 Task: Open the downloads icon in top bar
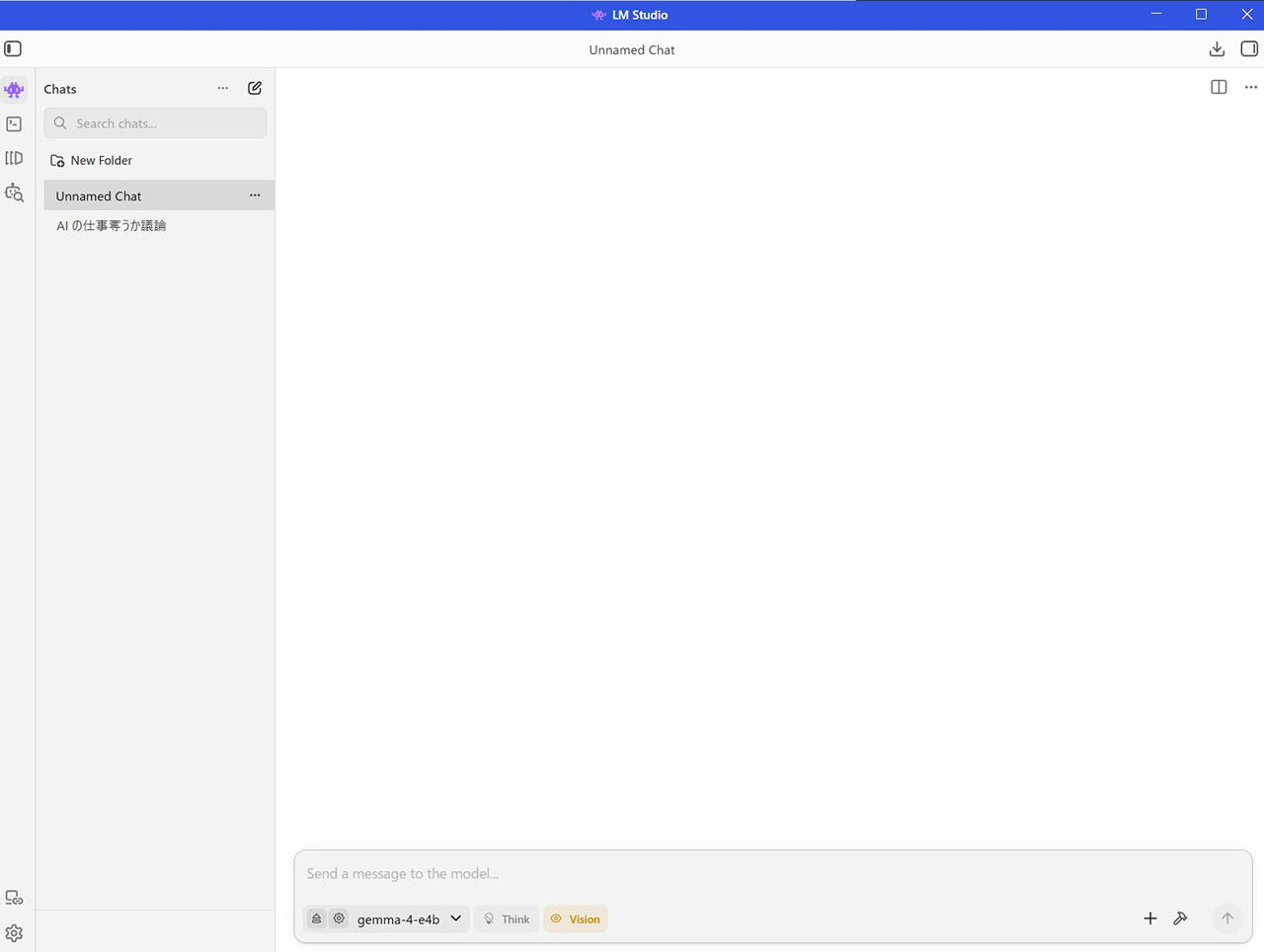(x=1217, y=49)
